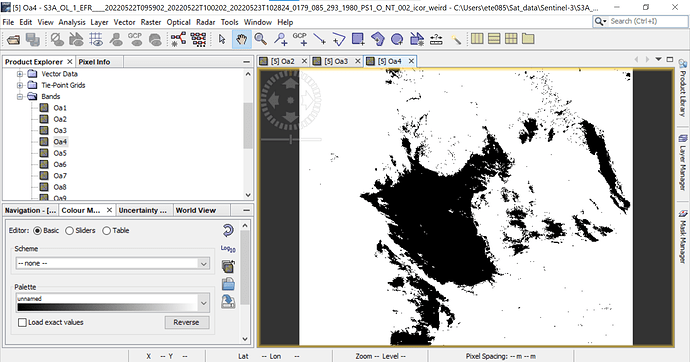This screenshot has height=362, width=690.
Task: Select the Draw Rectangle tool
Action: tap(358, 40)
